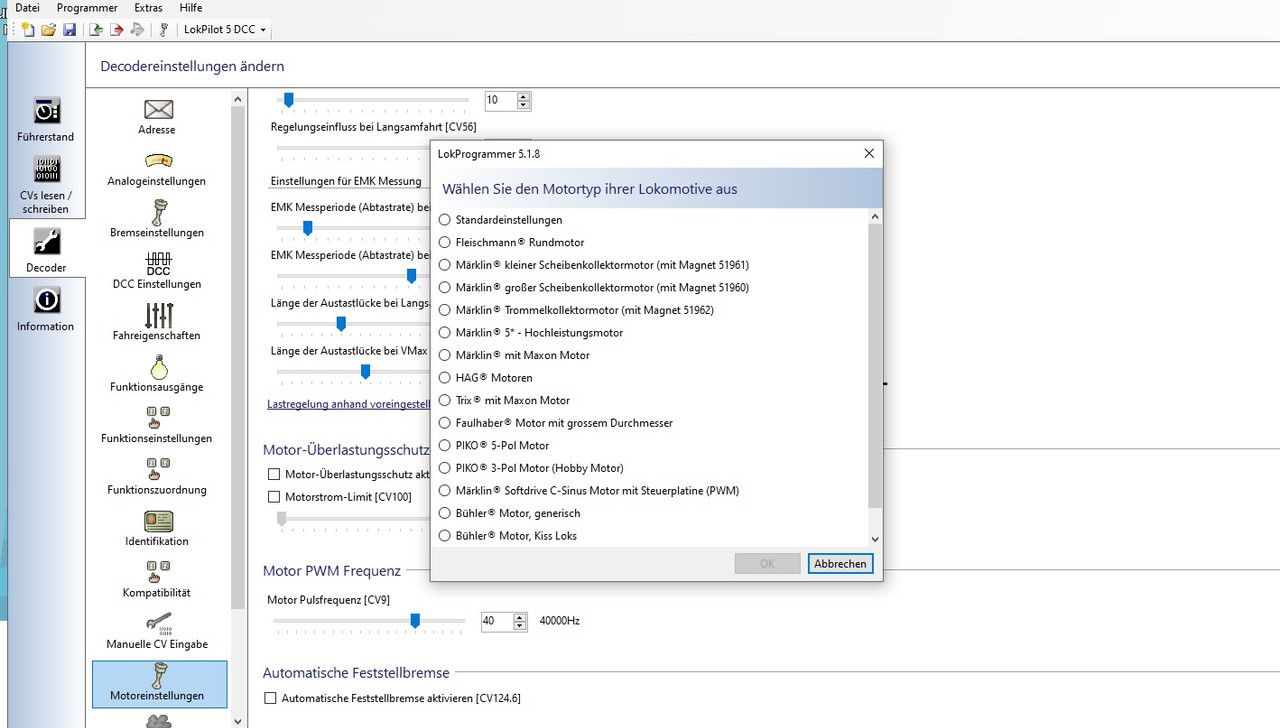Click Abbrechen in the dialog
The width and height of the screenshot is (1280, 728).
click(x=840, y=563)
